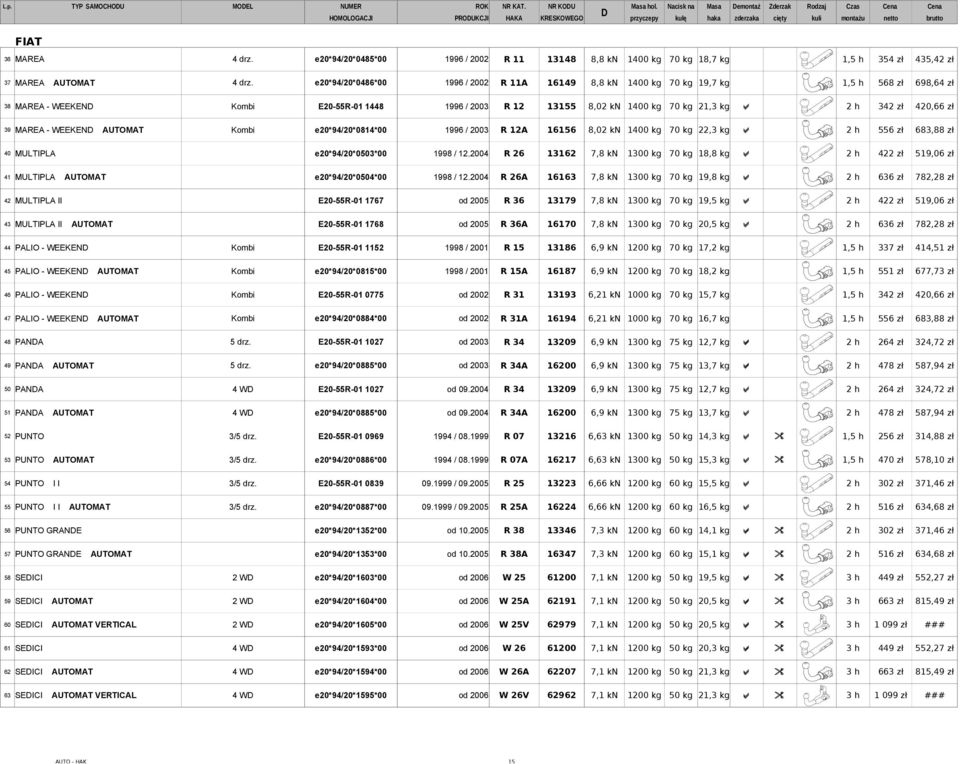Click the gross price 314,88 zł
The width and height of the screenshot is (960, 764).
(934, 436)
